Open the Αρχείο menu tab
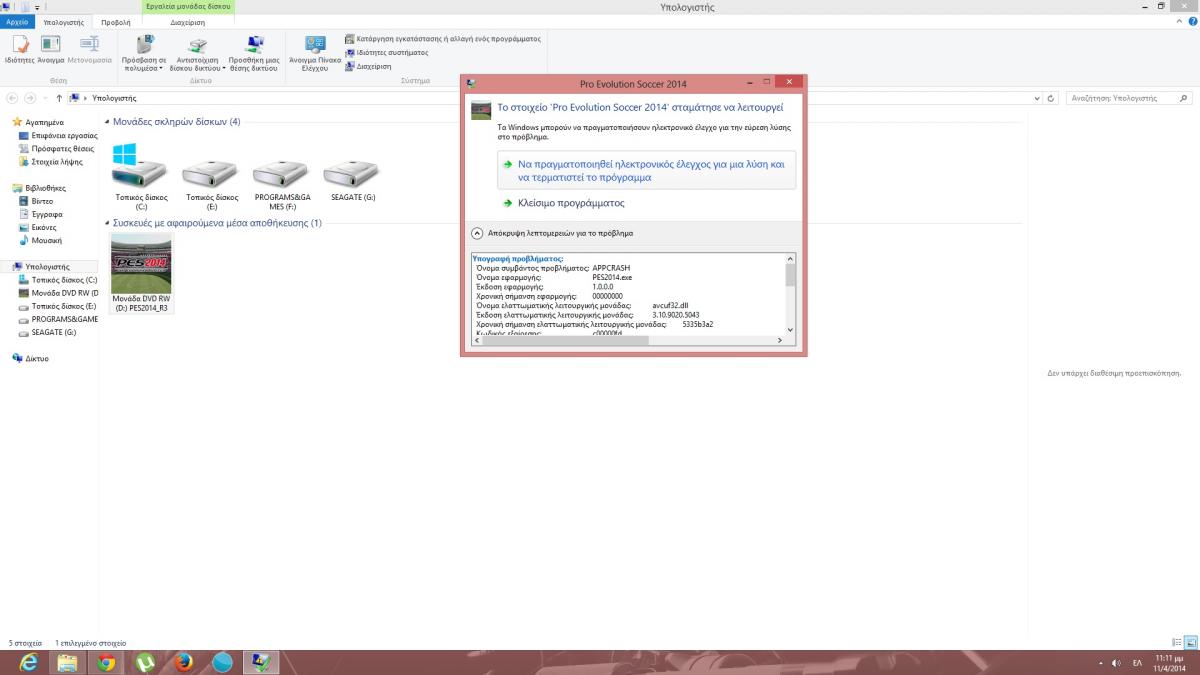The width and height of the screenshot is (1200, 675). (x=18, y=21)
